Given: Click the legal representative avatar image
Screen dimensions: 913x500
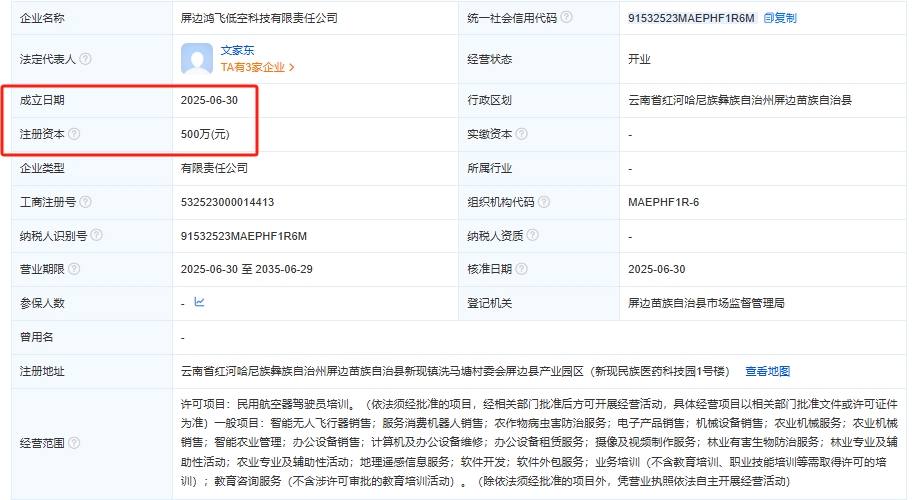Looking at the screenshot, I should tap(197, 59).
